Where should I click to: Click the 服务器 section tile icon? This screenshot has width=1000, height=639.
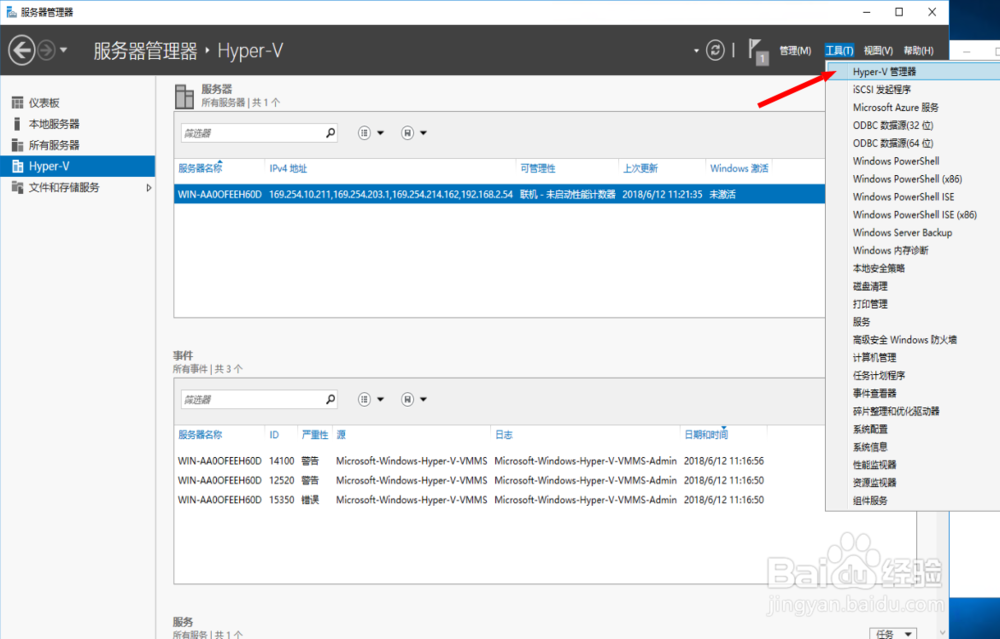click(x=184, y=96)
